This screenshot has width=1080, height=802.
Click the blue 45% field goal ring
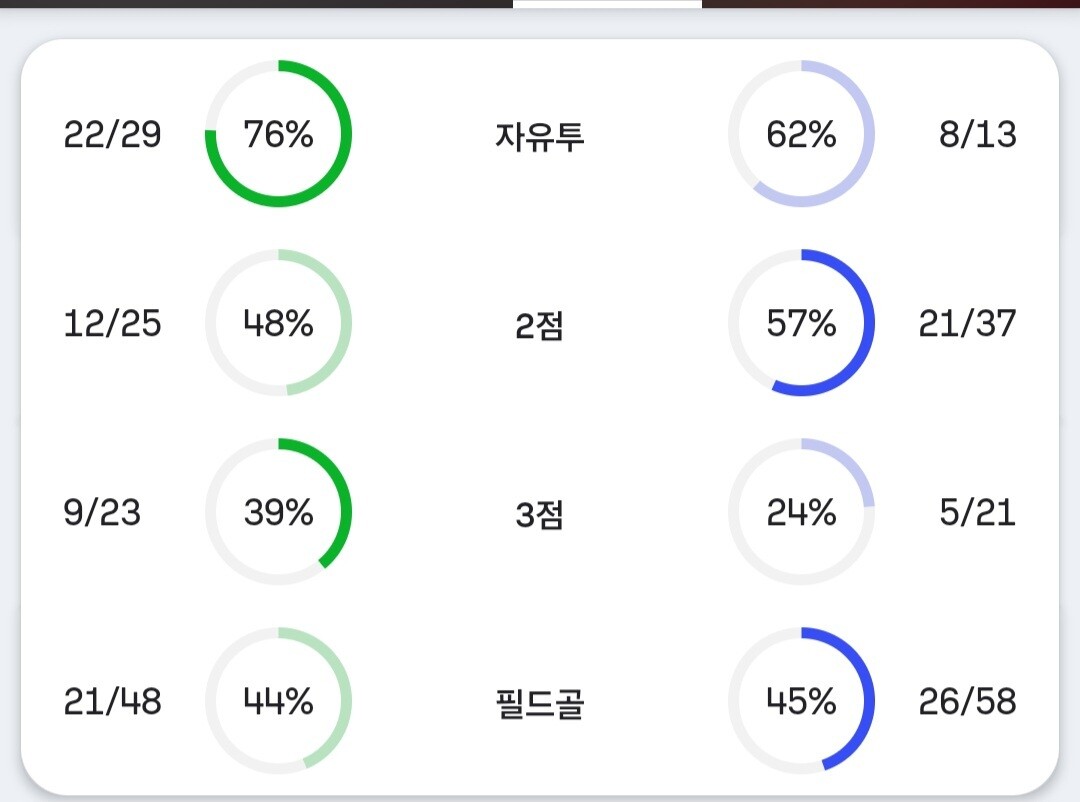[801, 701]
